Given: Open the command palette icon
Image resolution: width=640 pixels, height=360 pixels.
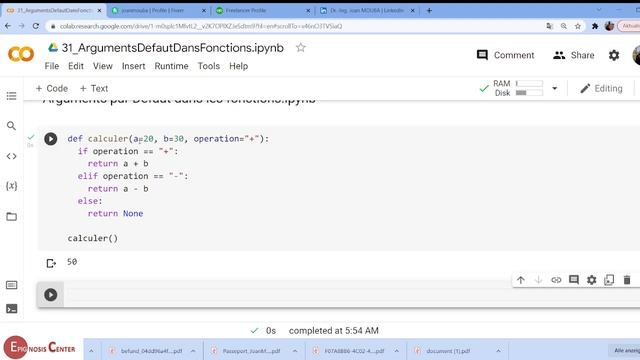Looking at the screenshot, I should point(11,285).
